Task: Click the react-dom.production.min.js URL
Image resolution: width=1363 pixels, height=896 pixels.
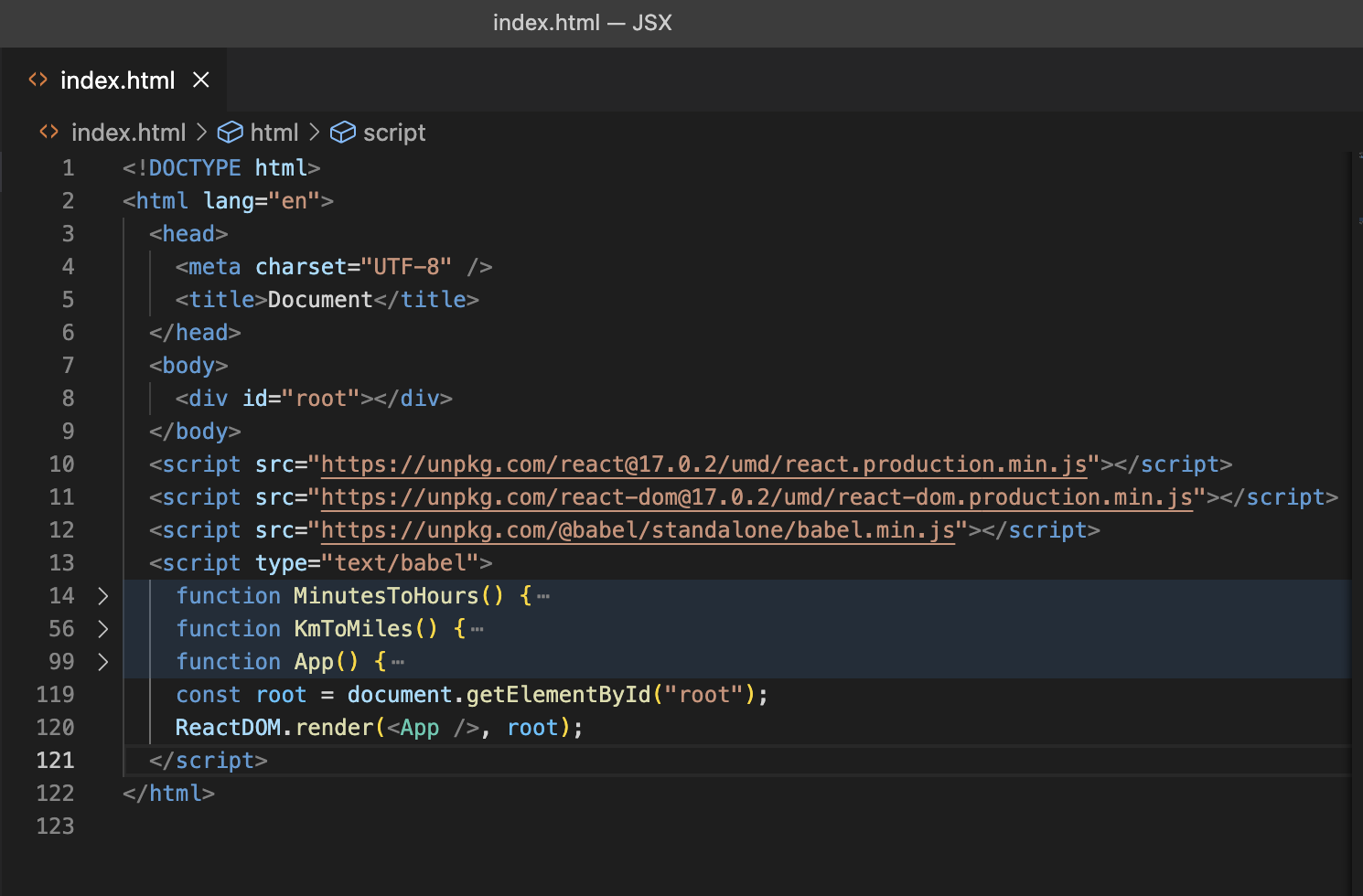Action: [757, 497]
